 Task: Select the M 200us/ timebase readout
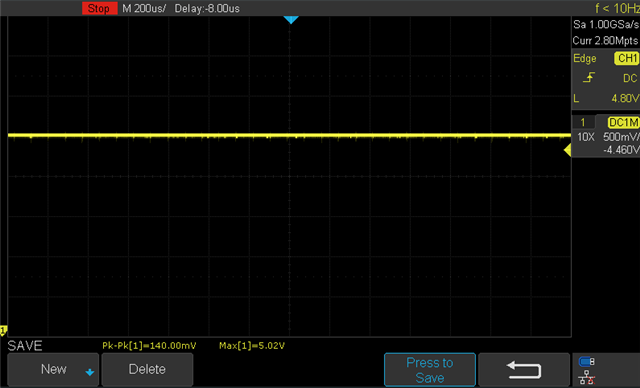click(144, 9)
